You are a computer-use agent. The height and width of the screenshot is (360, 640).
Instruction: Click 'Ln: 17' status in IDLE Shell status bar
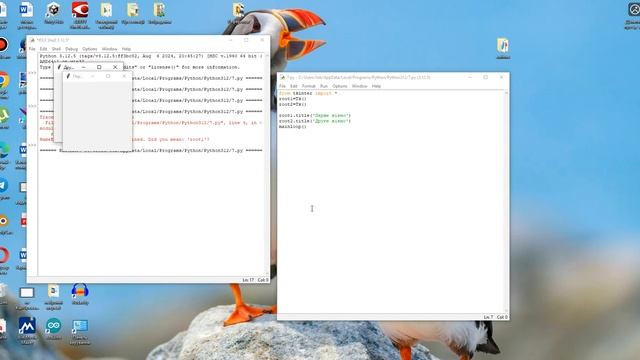point(248,280)
